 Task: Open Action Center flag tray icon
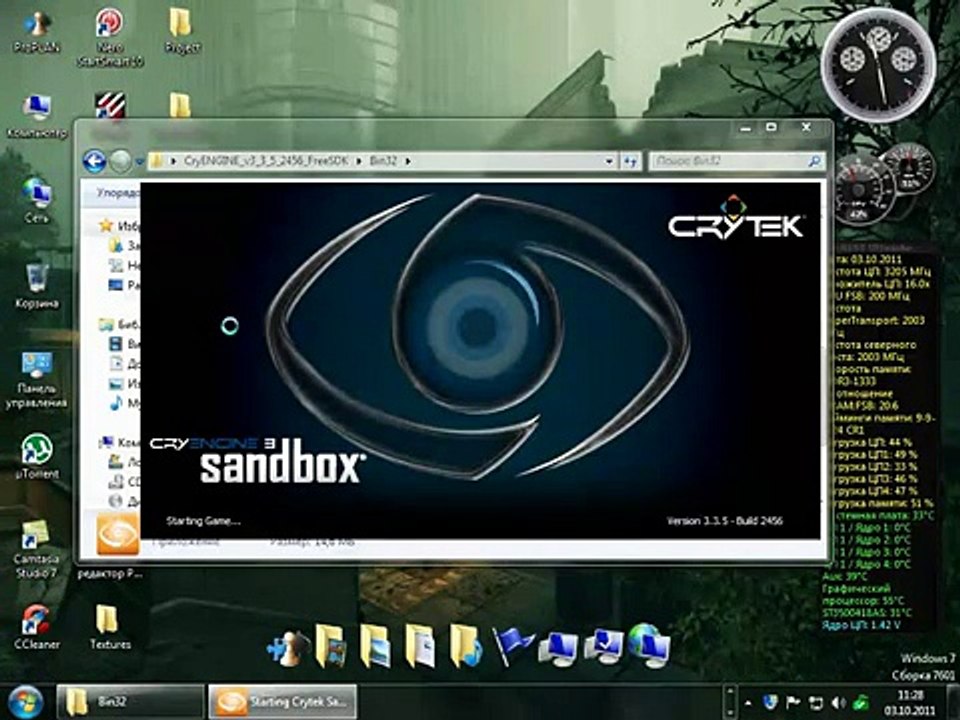793,702
